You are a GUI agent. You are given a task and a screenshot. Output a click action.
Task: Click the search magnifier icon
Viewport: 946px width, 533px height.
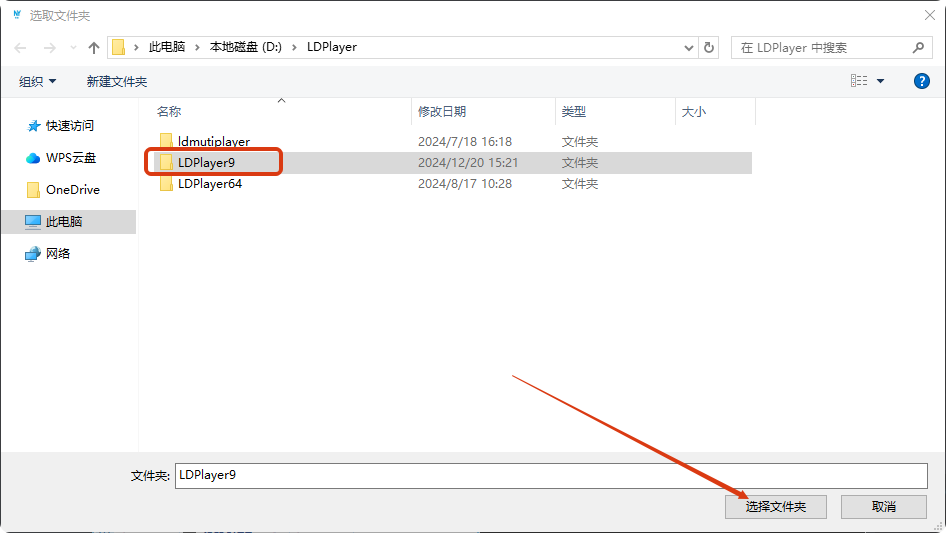(919, 47)
